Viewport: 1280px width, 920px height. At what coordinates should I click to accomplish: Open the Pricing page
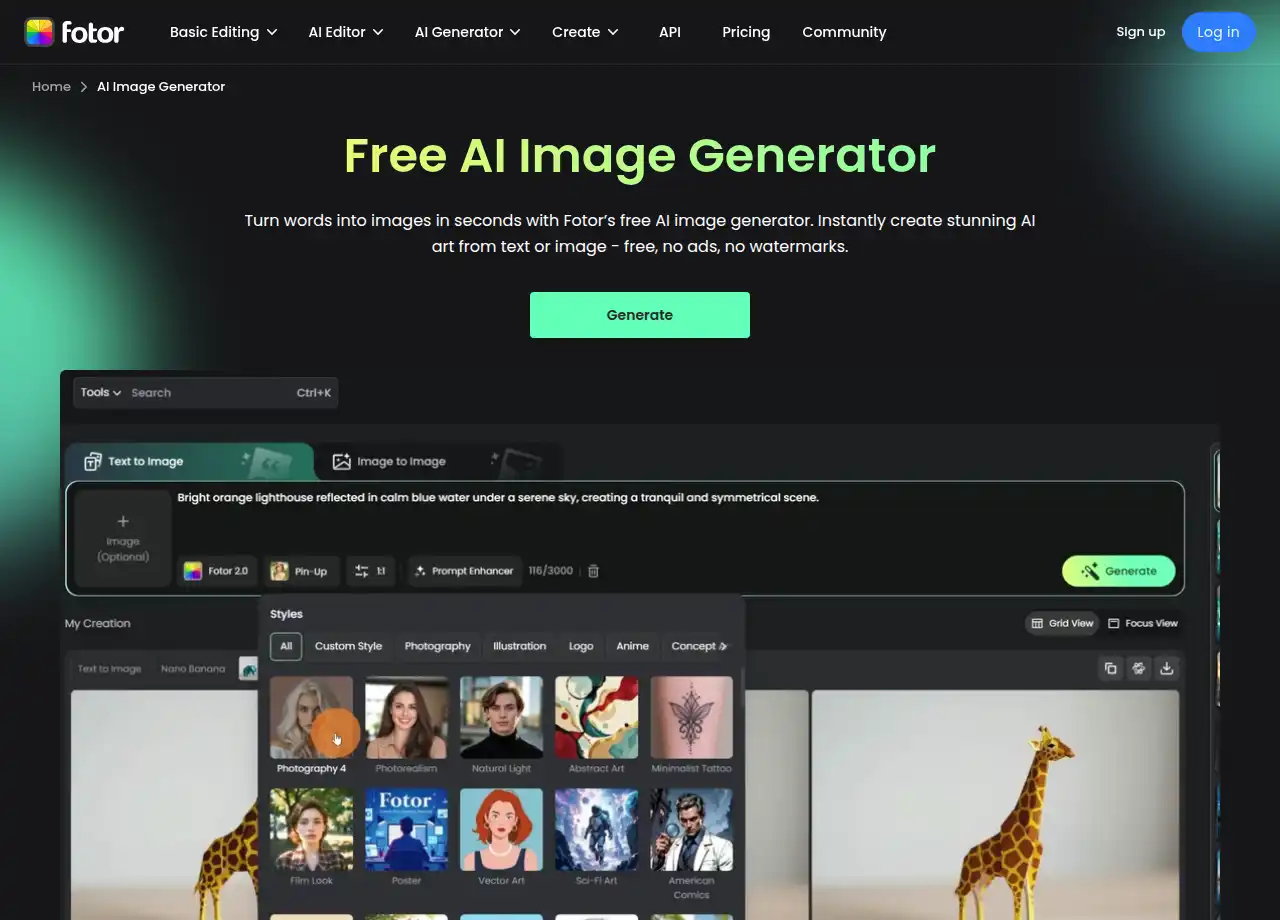746,32
